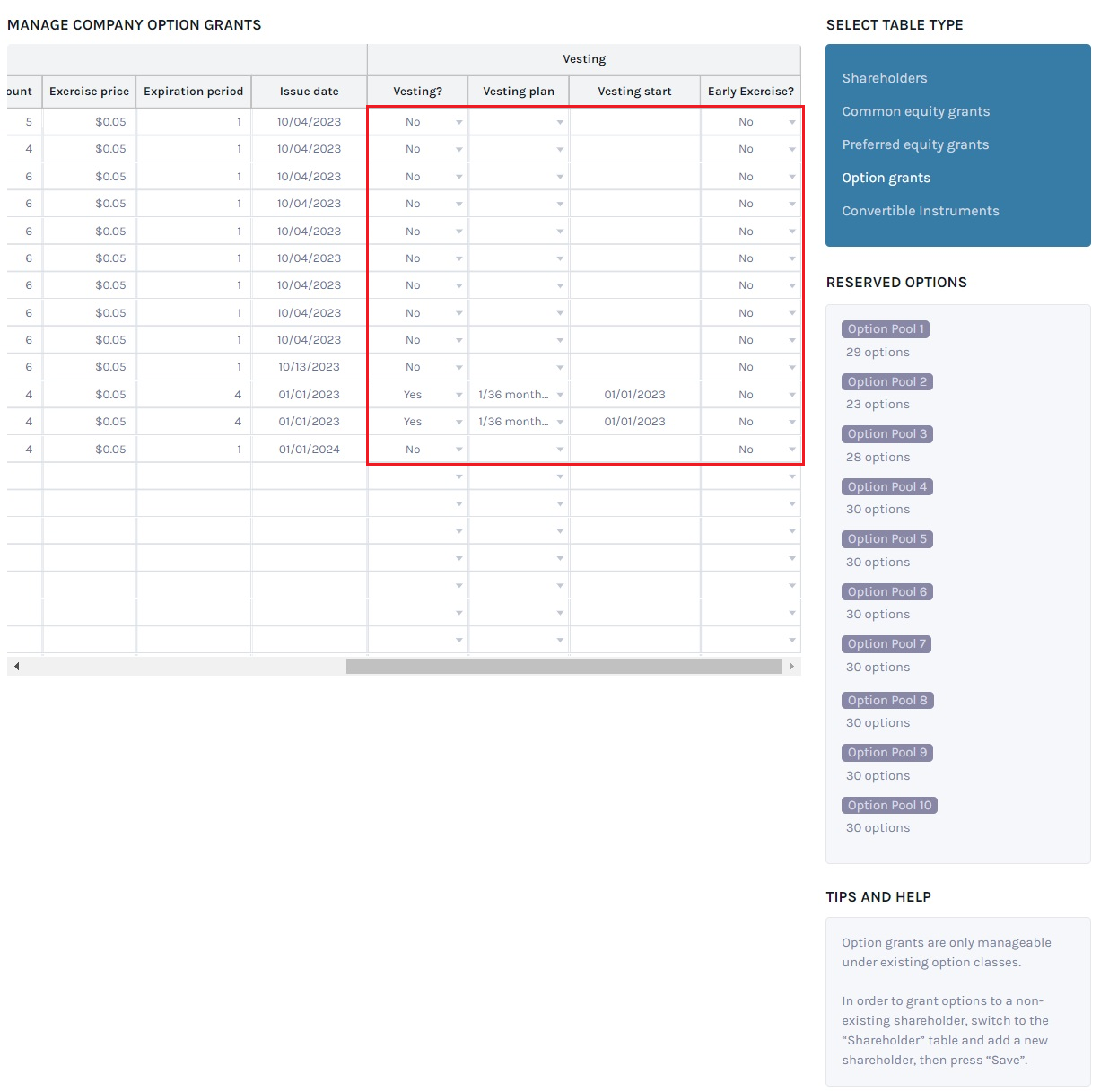Image resolution: width=1109 pixels, height=1092 pixels.
Task: Select Option grants table type
Action: 886,178
